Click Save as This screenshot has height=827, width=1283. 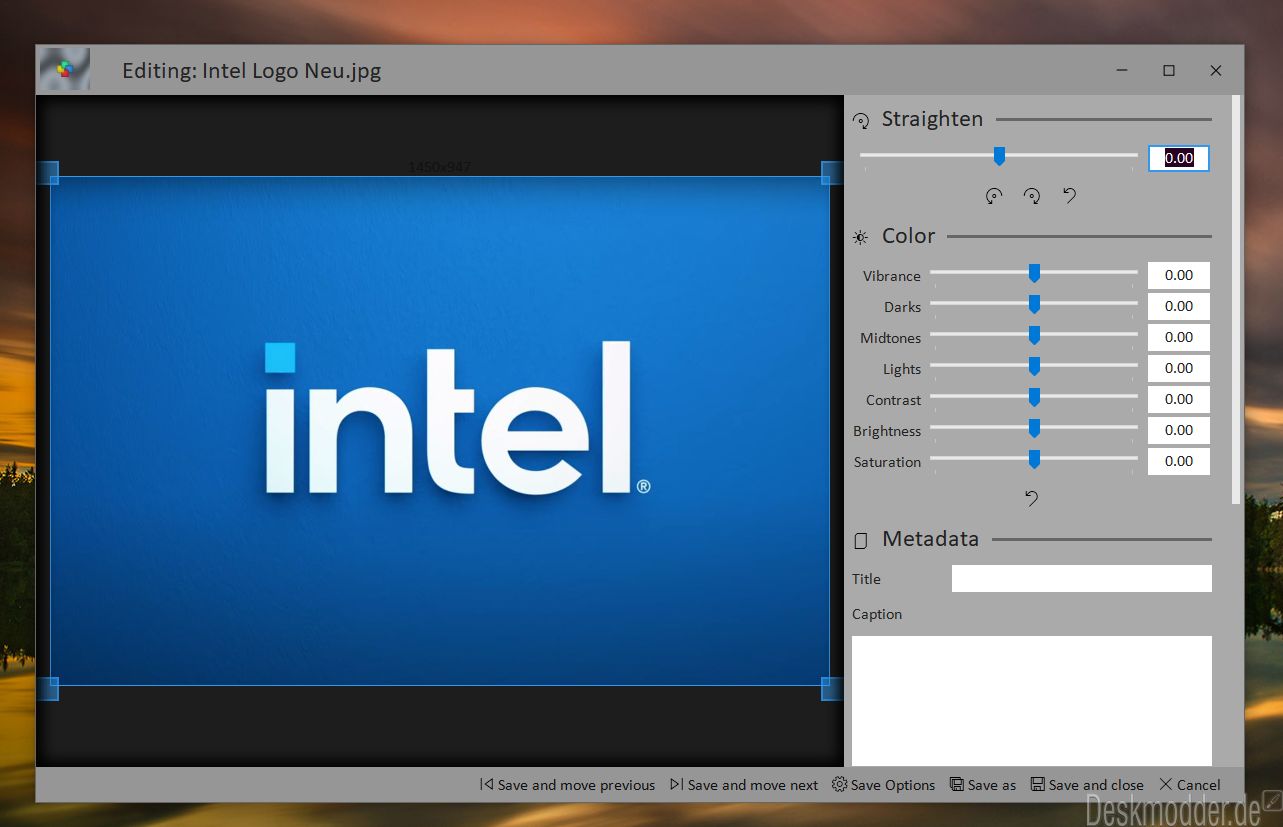click(983, 785)
